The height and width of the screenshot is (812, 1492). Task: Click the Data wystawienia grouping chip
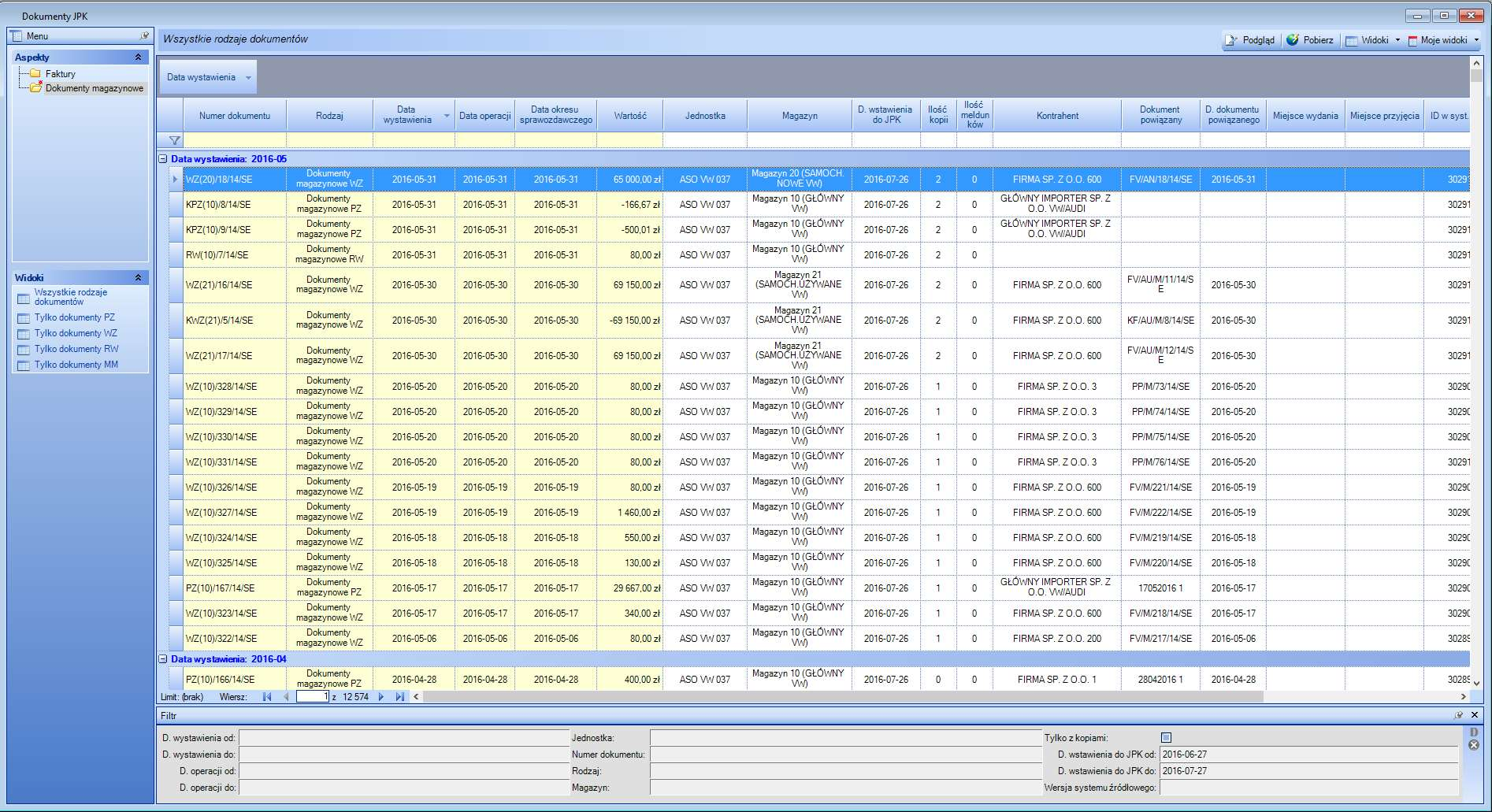click(x=208, y=77)
